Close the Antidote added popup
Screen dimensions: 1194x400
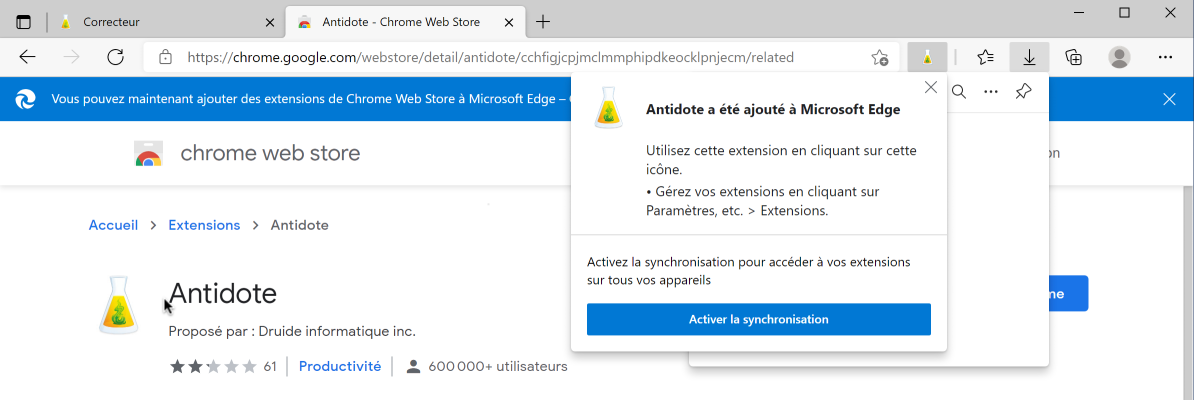click(x=931, y=87)
